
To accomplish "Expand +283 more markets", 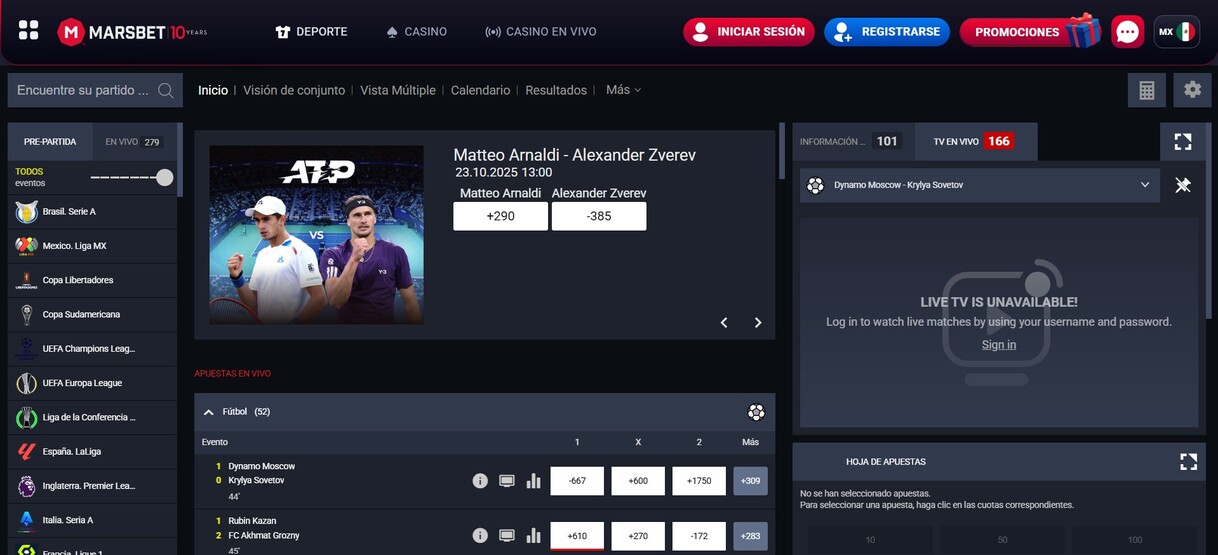I will pyautogui.click(x=750, y=536).
